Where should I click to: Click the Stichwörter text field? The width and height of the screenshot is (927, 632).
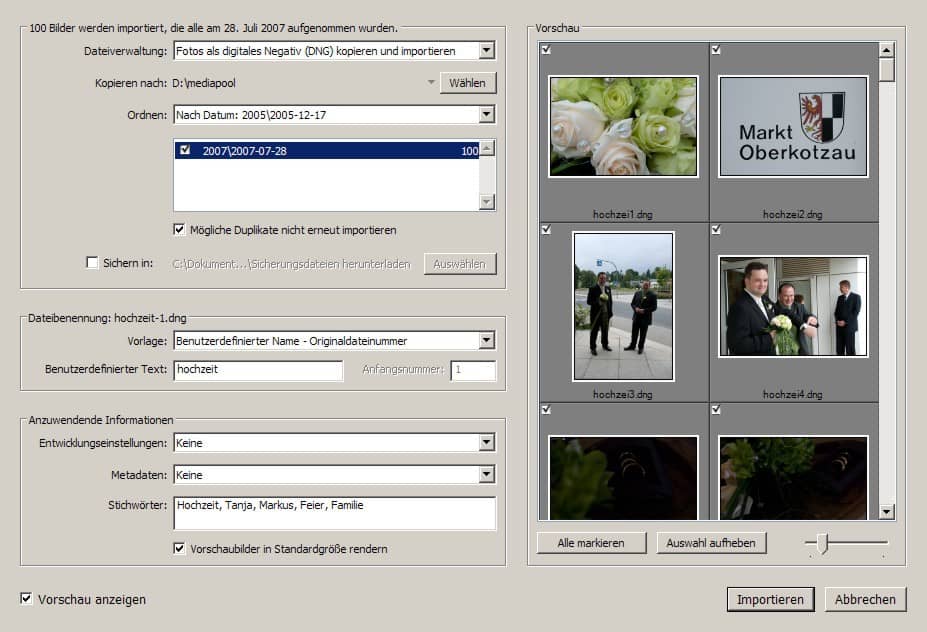(x=334, y=513)
